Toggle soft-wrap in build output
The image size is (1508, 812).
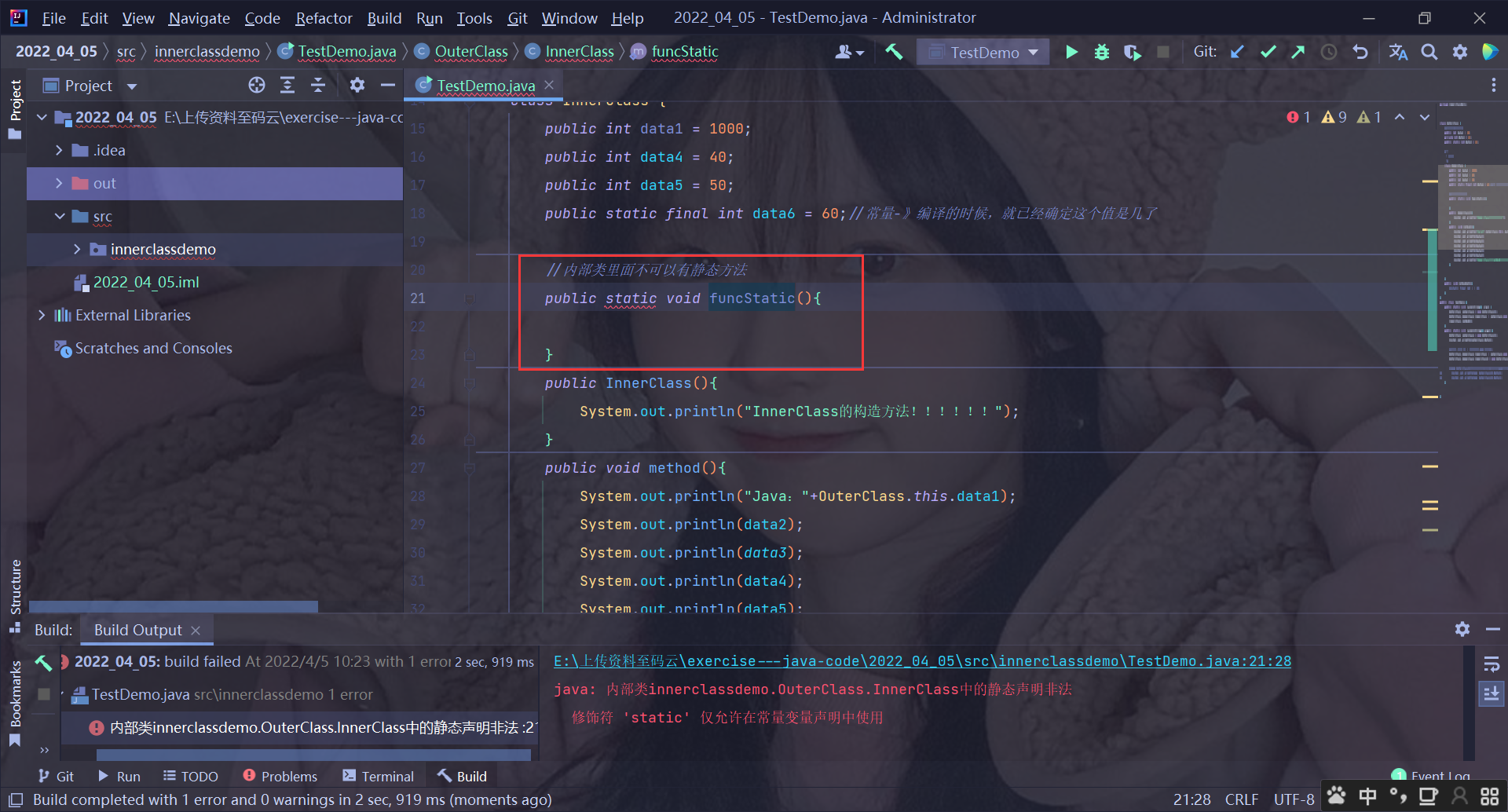pyautogui.click(x=1492, y=664)
